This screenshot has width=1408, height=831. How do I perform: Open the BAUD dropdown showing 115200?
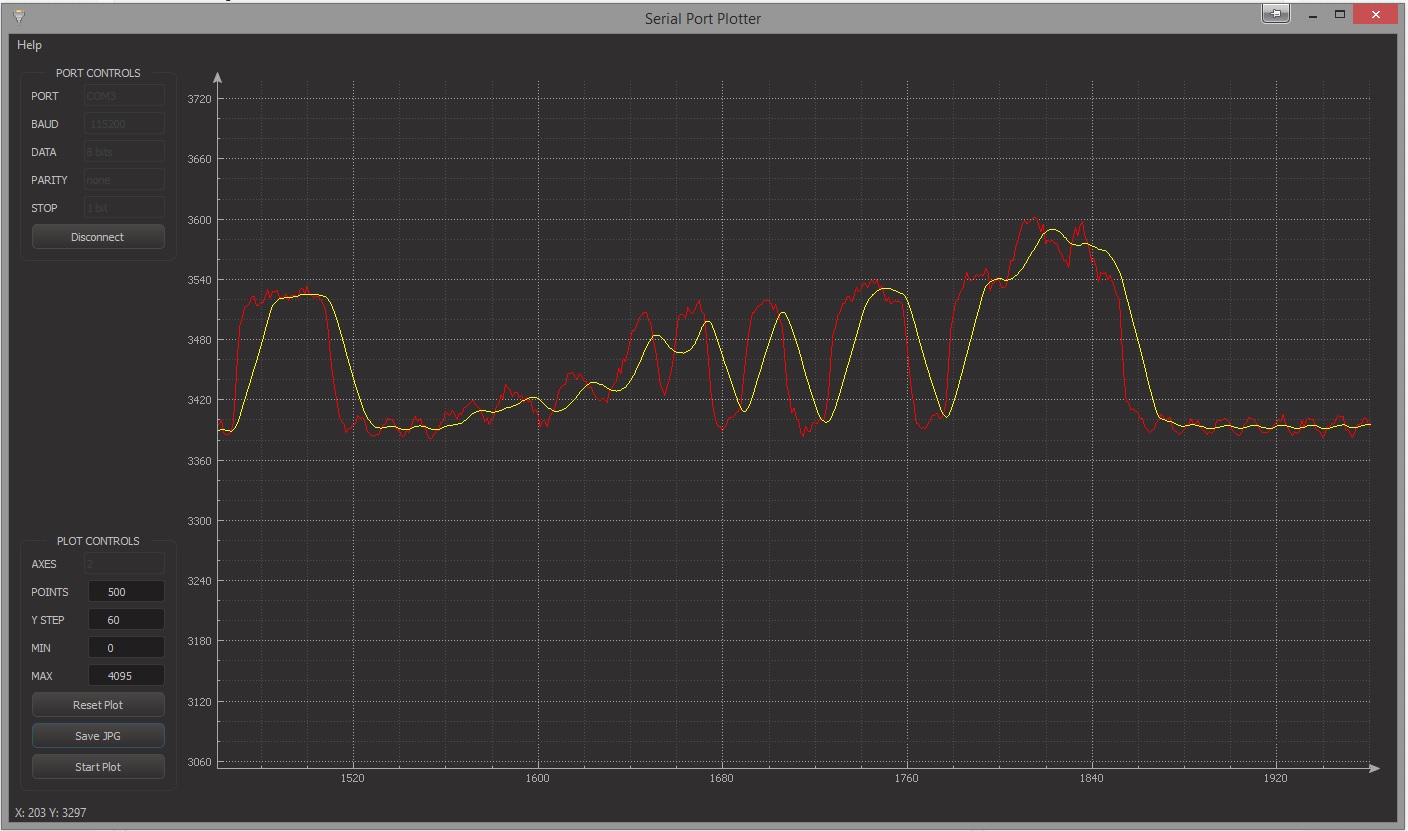click(125, 124)
